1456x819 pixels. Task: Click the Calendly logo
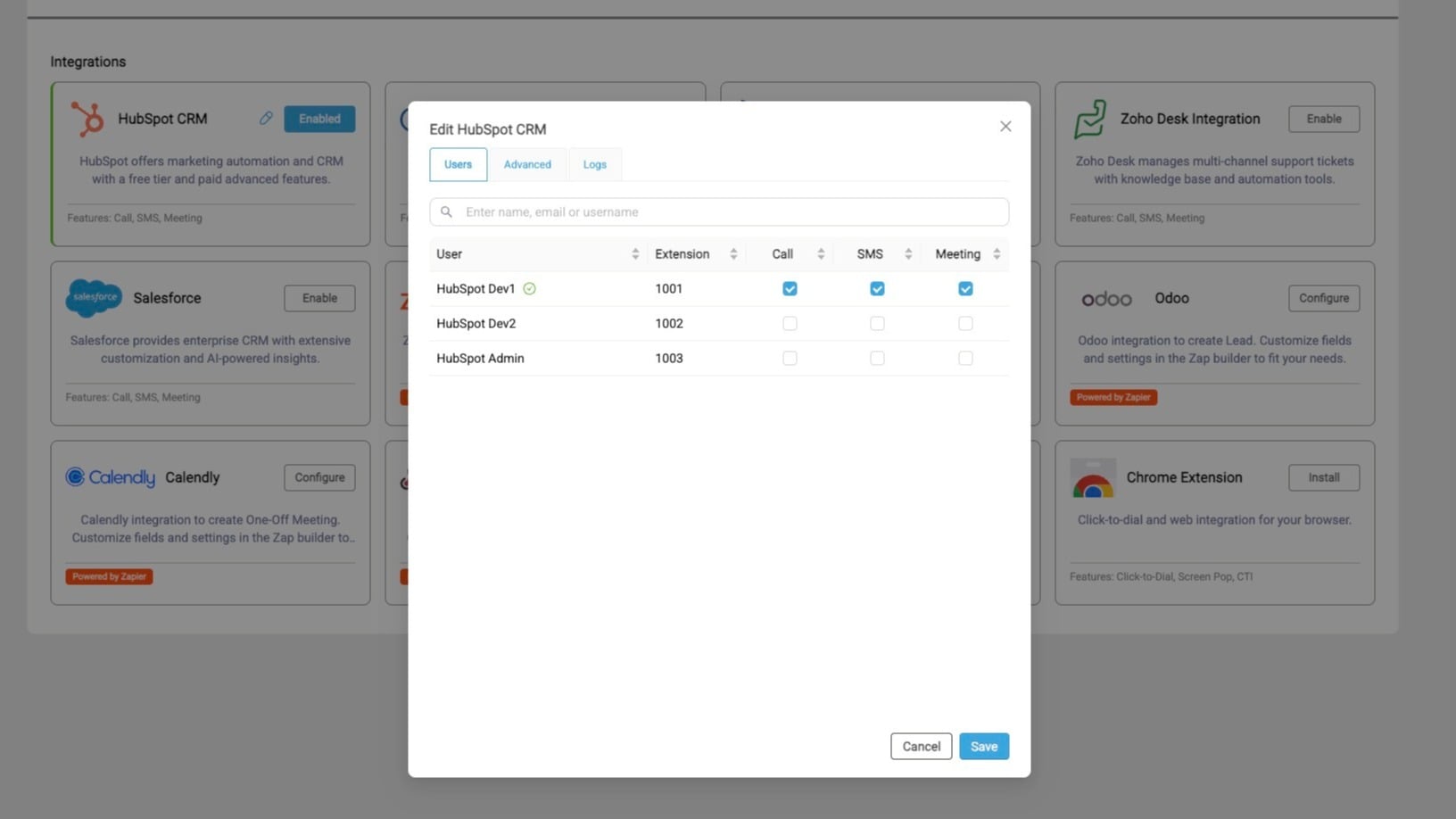click(111, 477)
